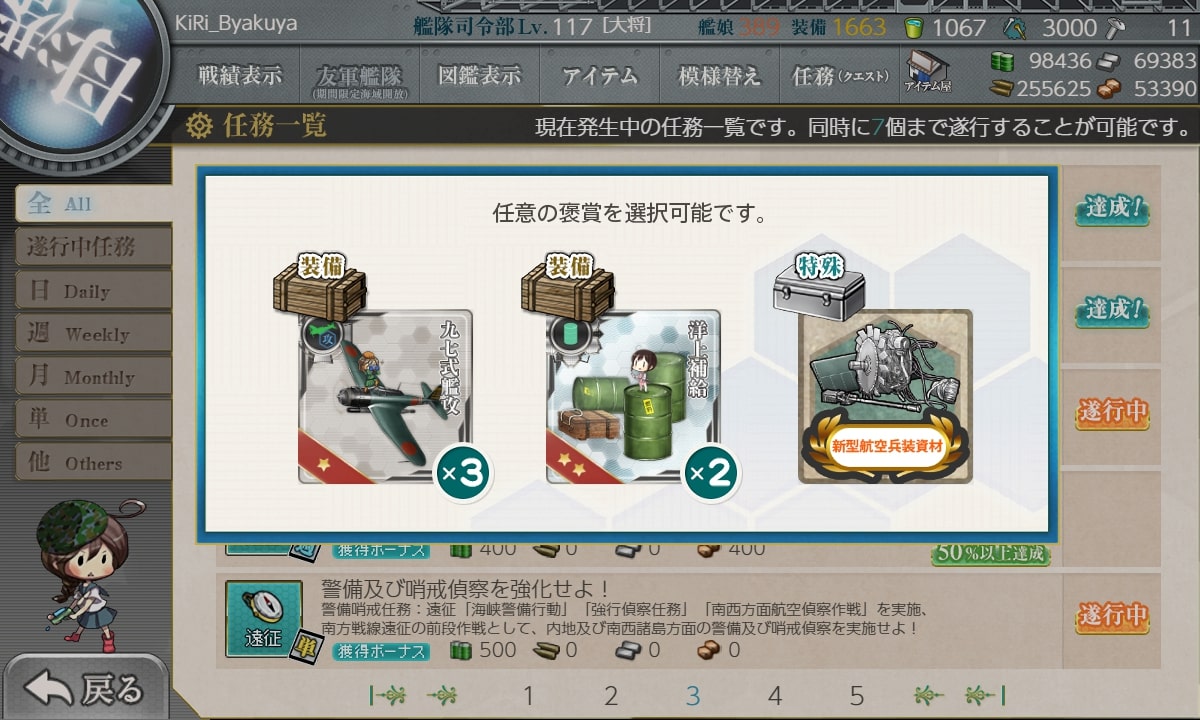Jump to the first page arrow icon

388,695
